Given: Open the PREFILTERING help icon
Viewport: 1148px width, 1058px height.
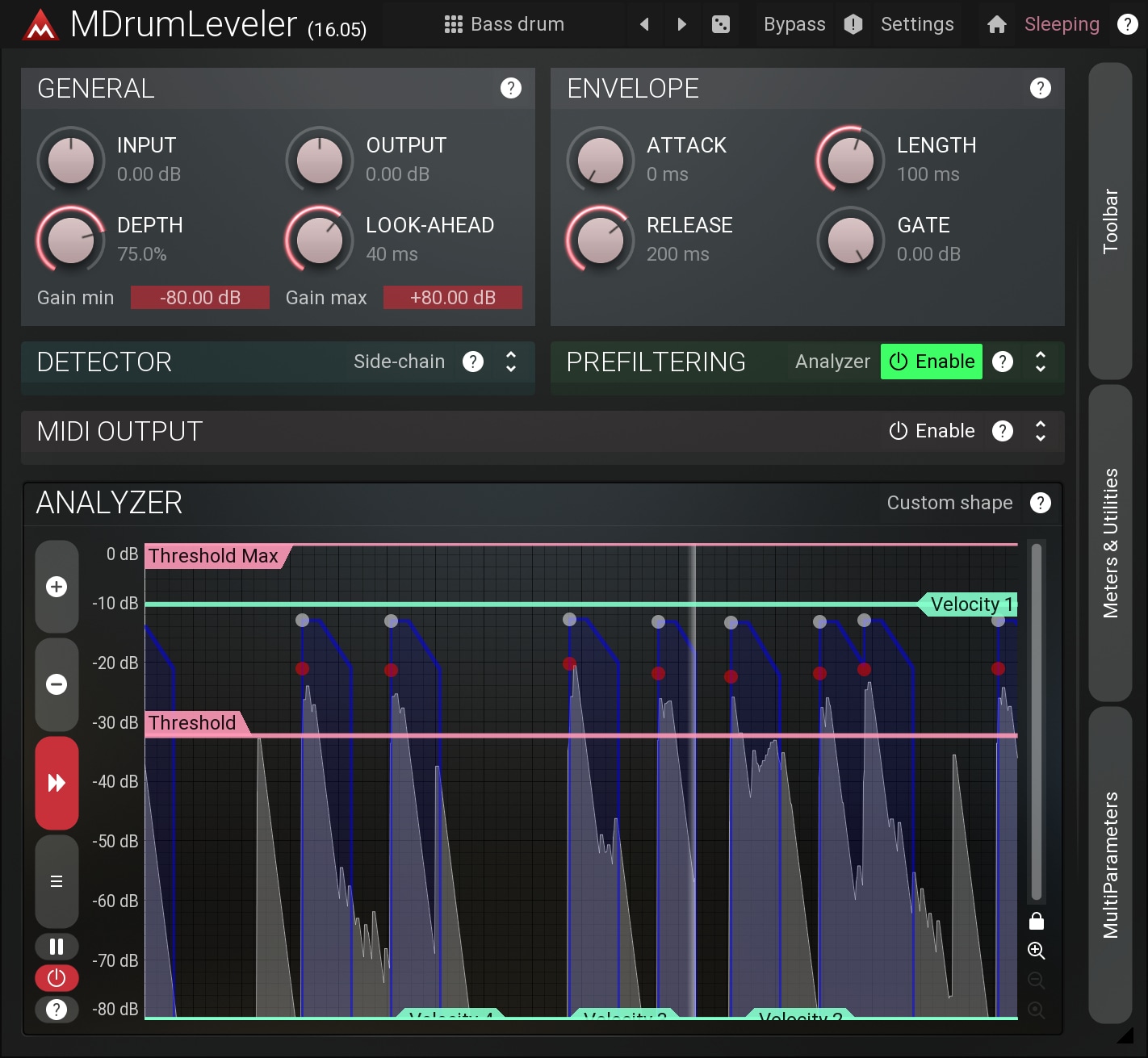Looking at the screenshot, I should pos(1003,362).
